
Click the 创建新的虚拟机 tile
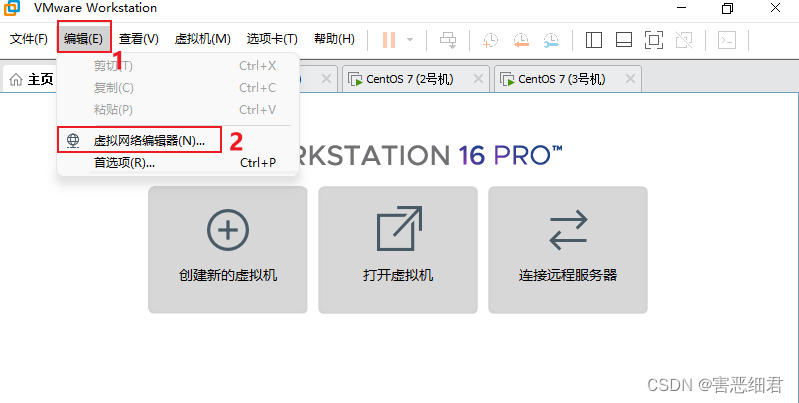click(228, 250)
